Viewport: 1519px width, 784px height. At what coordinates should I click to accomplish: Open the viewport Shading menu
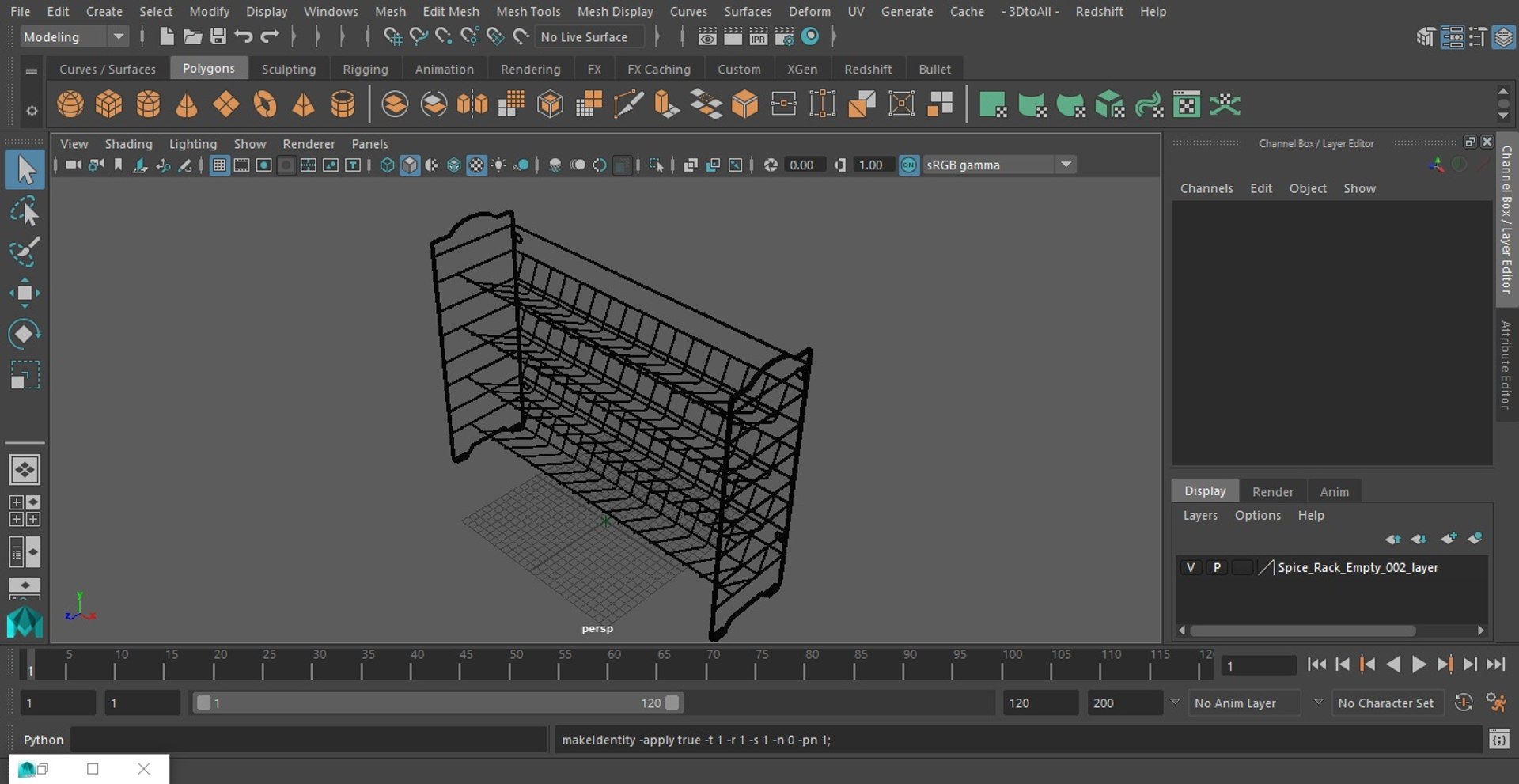pos(128,143)
